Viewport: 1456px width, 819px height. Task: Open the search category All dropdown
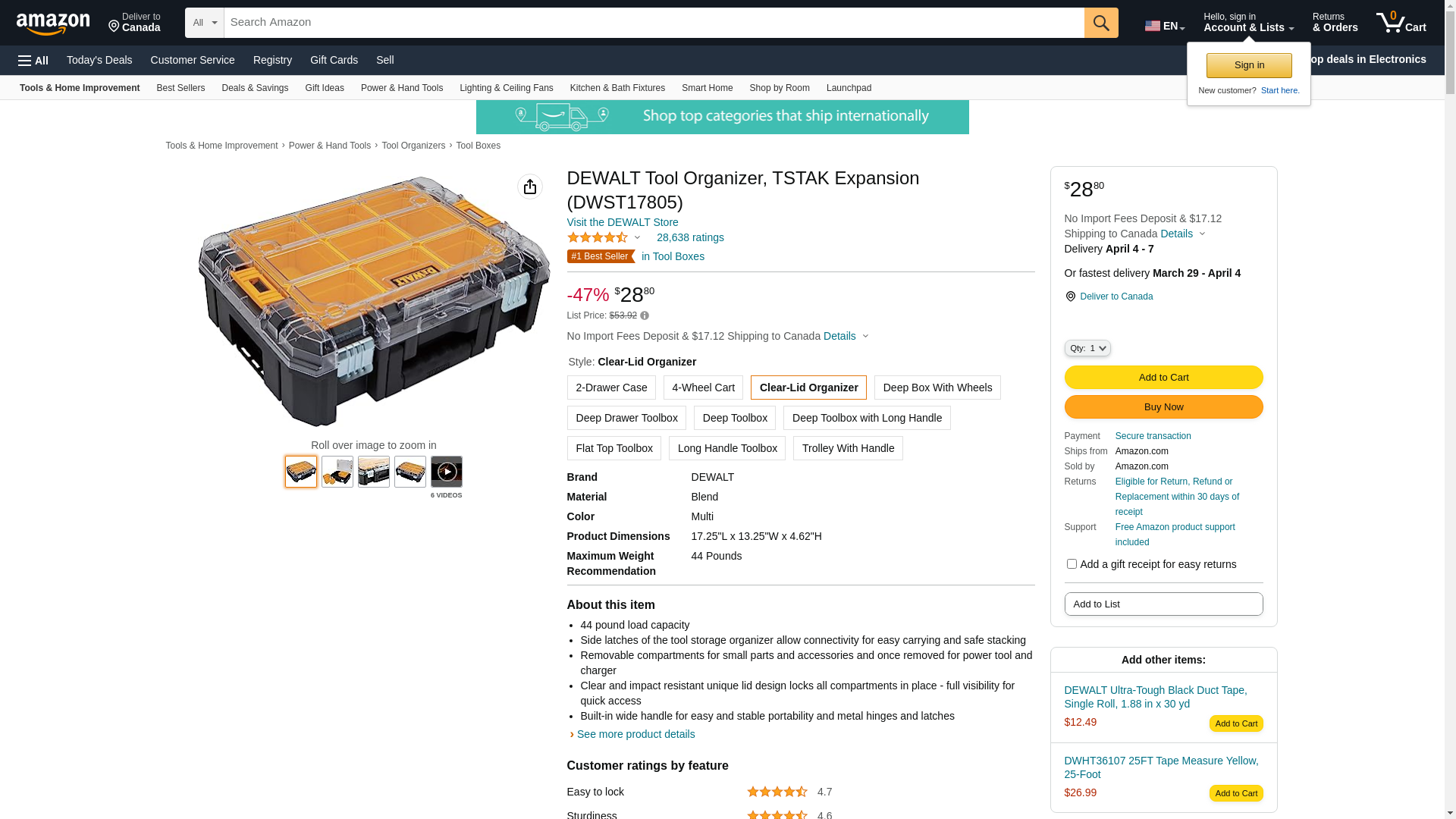[x=205, y=23]
